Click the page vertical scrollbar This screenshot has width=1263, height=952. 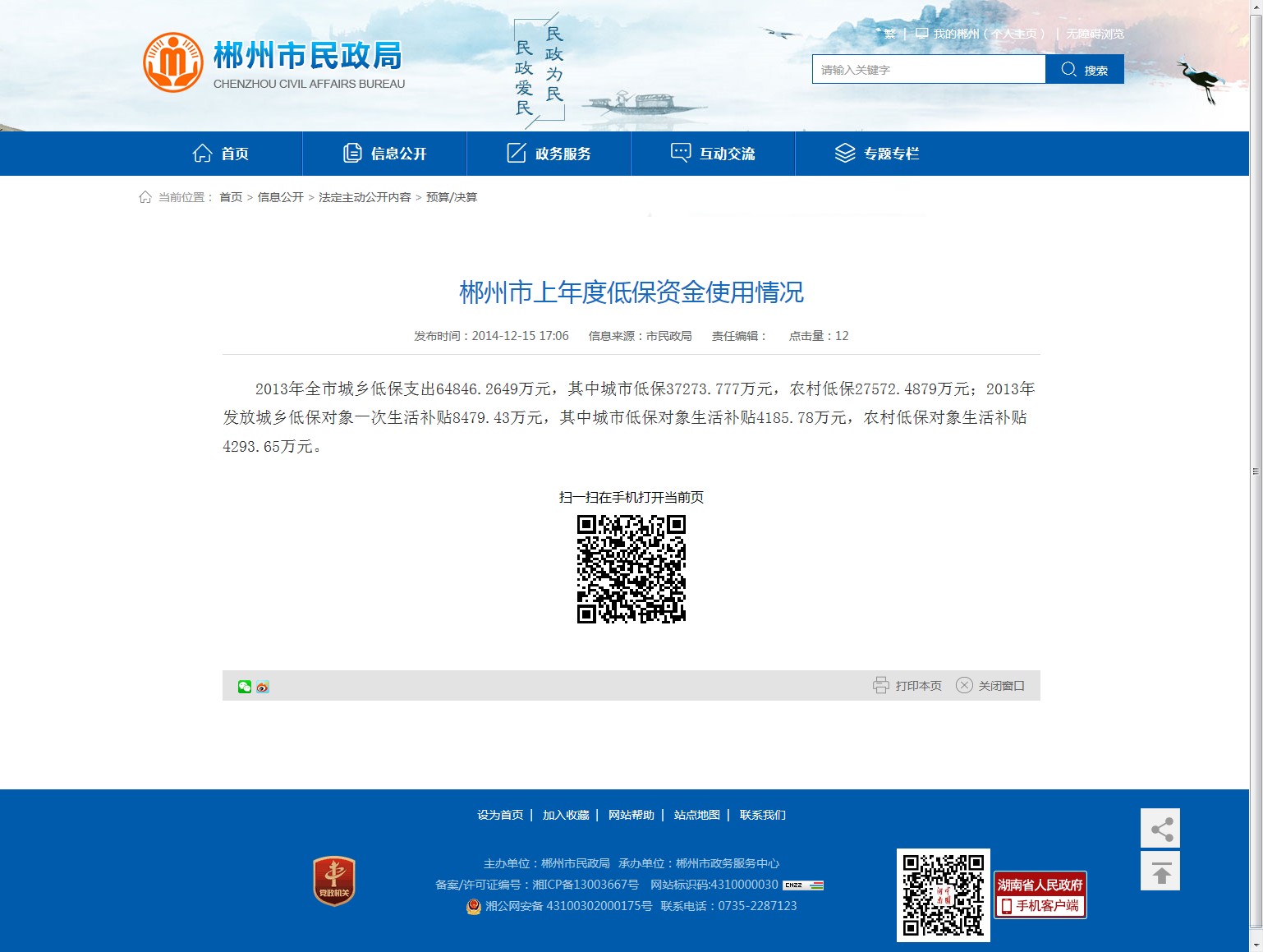tap(1256, 472)
